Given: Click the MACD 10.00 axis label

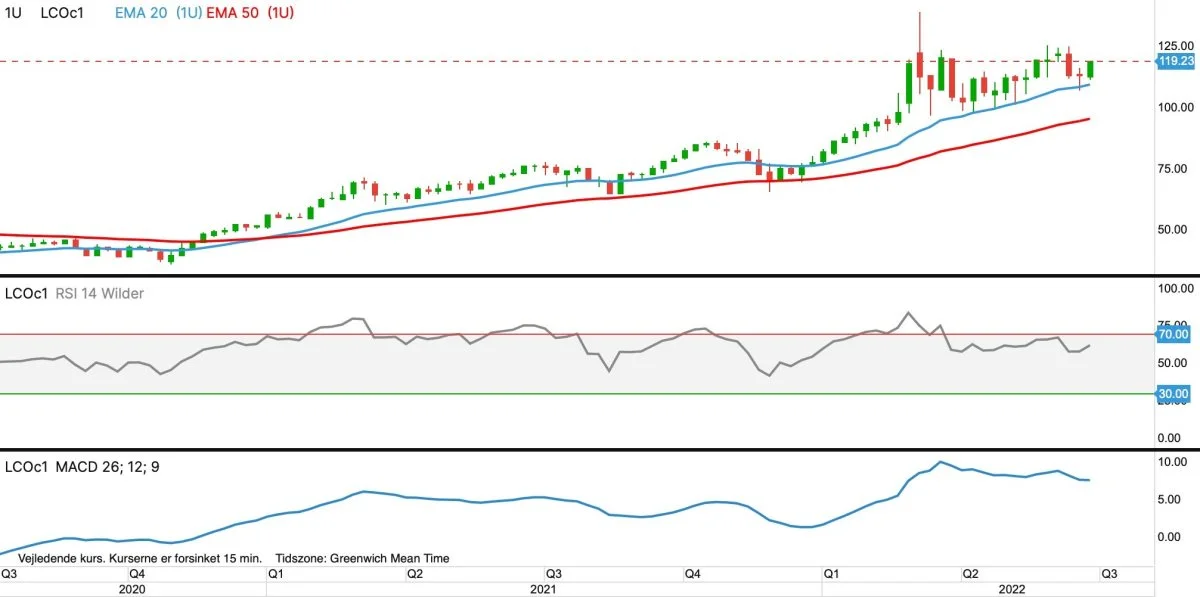Looking at the screenshot, I should [1174, 462].
